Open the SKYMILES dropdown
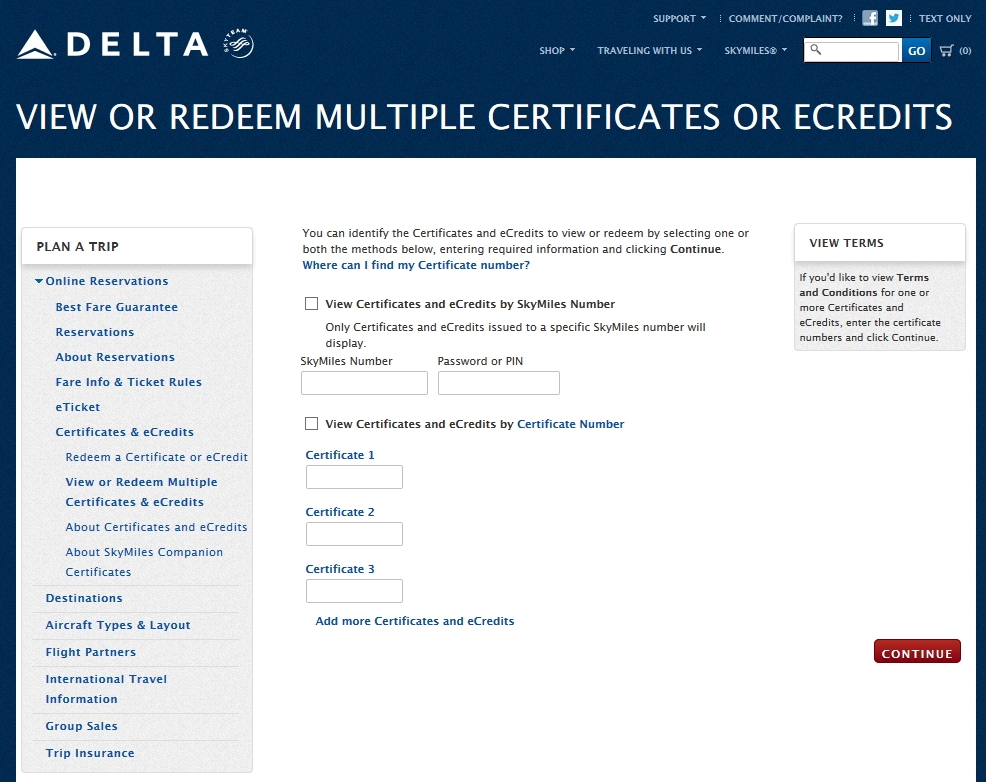Image resolution: width=986 pixels, height=782 pixels. click(x=755, y=50)
